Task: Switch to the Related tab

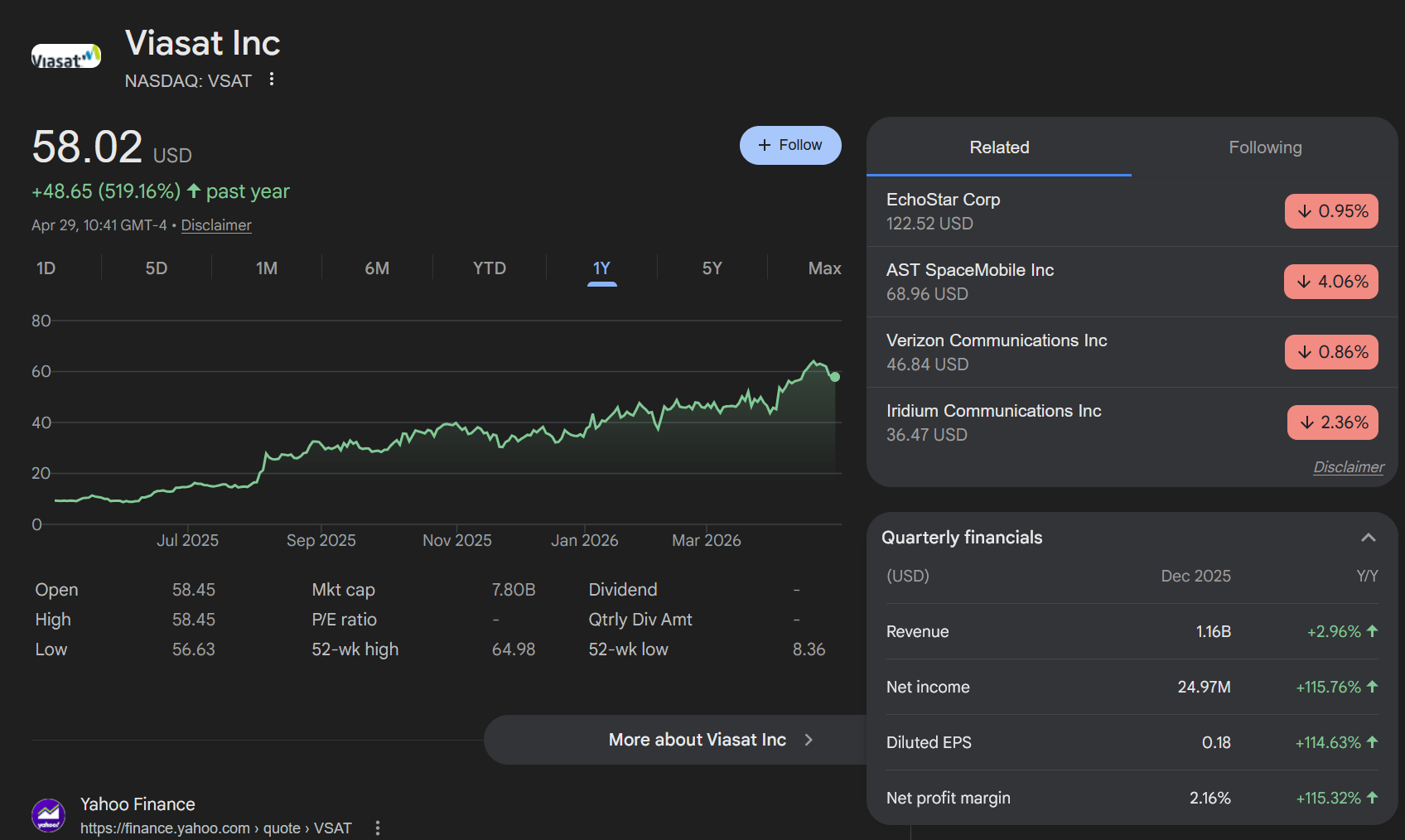Action: coord(999,147)
